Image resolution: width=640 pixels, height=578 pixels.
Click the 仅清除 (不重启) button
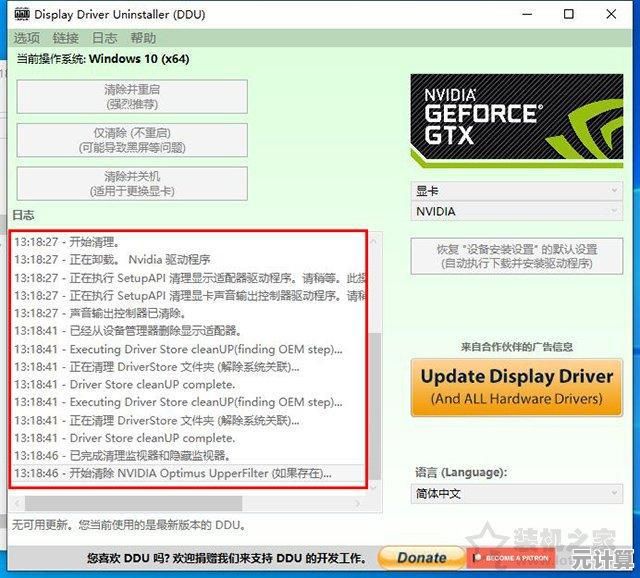tap(132, 140)
